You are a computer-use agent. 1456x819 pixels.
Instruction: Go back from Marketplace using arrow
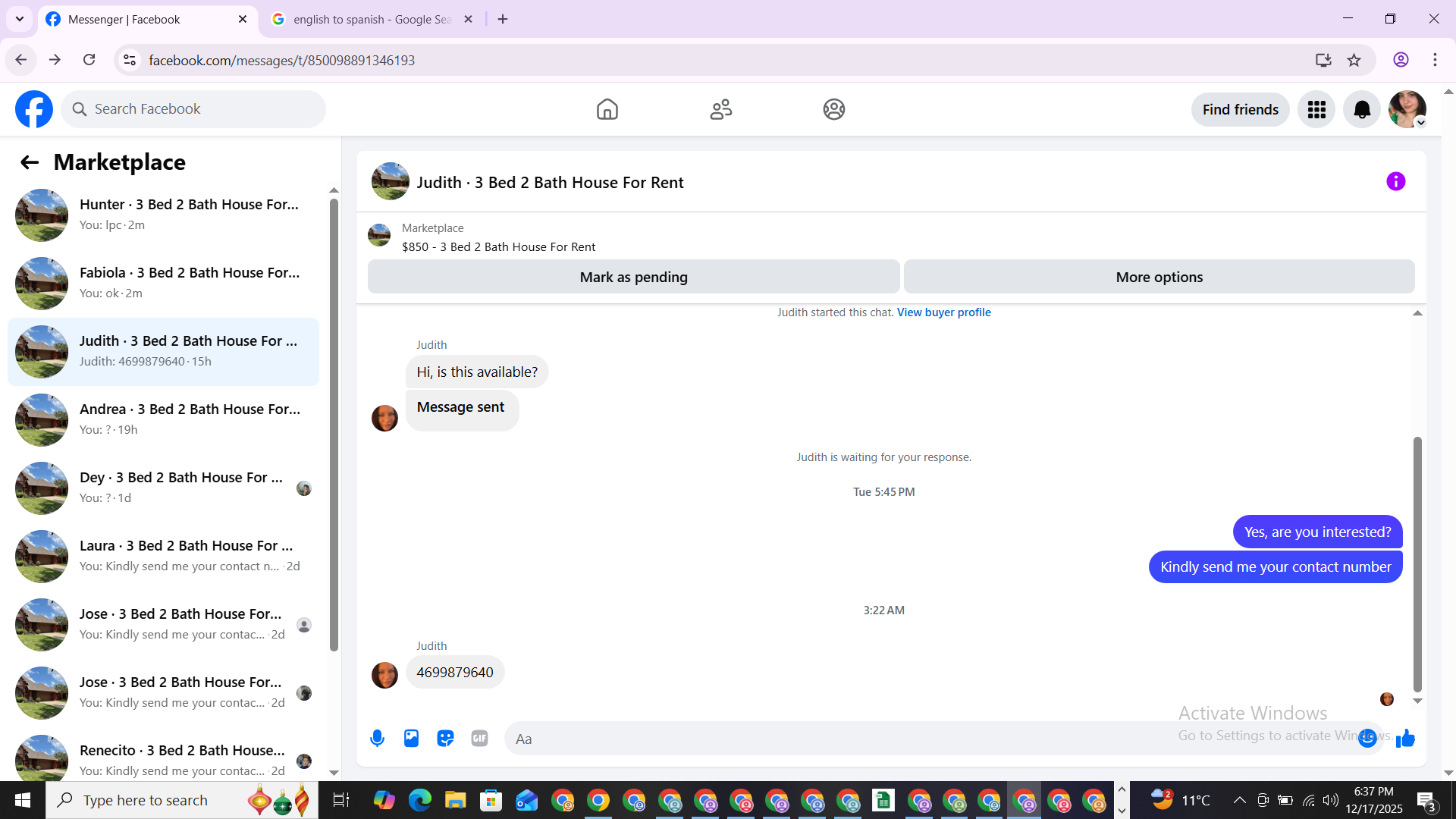pos(29,162)
